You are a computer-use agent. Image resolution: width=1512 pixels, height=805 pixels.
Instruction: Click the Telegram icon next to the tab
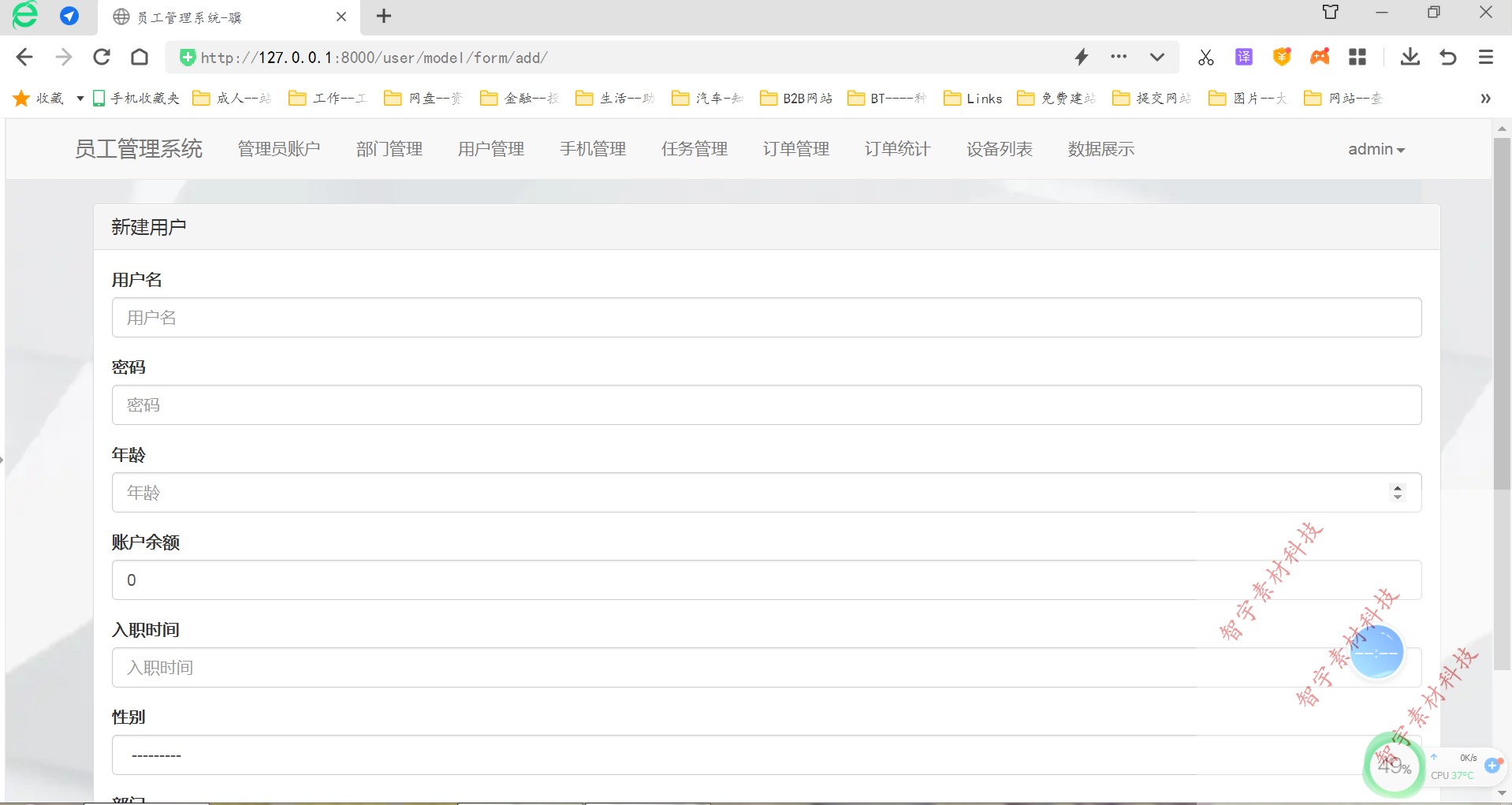click(69, 16)
